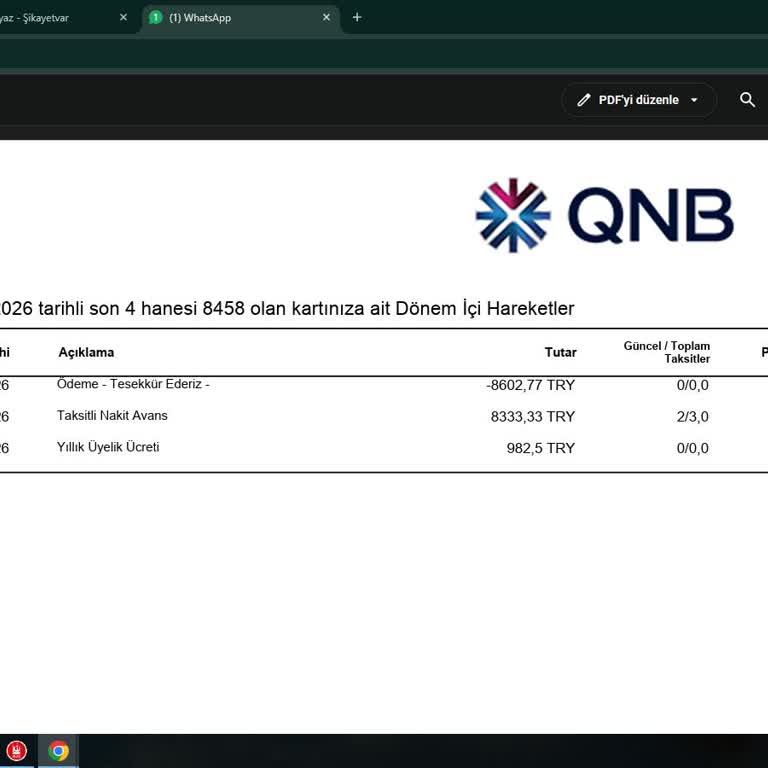The image size is (768, 768).
Task: Click the pencil edit icon
Action: click(583, 100)
